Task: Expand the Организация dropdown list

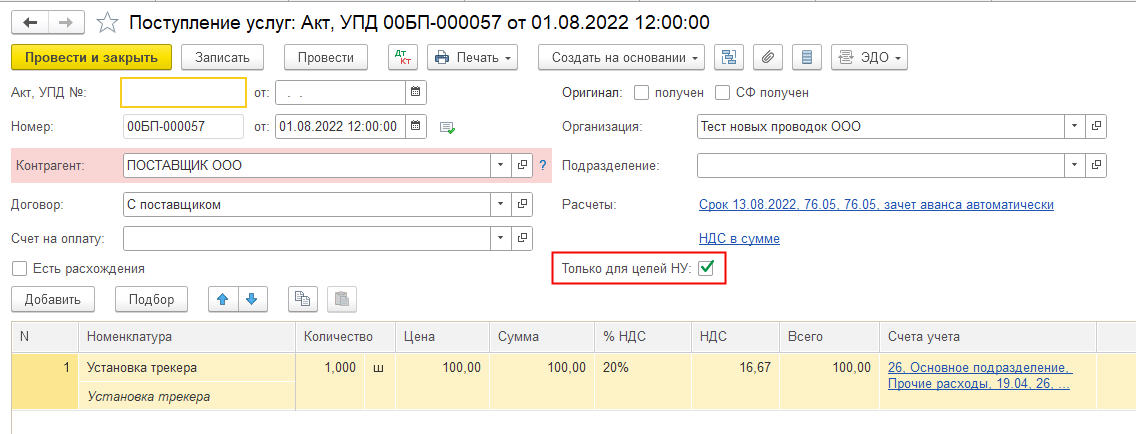Action: click(x=1074, y=127)
